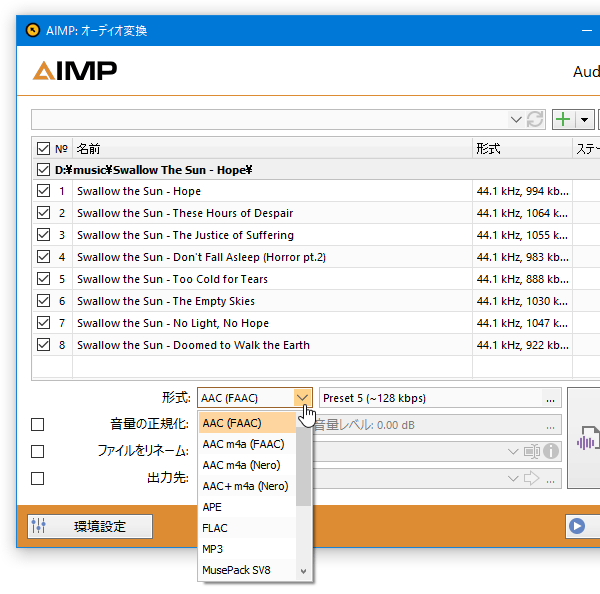
Task: Open volume level ellipsis button
Action: click(550, 426)
